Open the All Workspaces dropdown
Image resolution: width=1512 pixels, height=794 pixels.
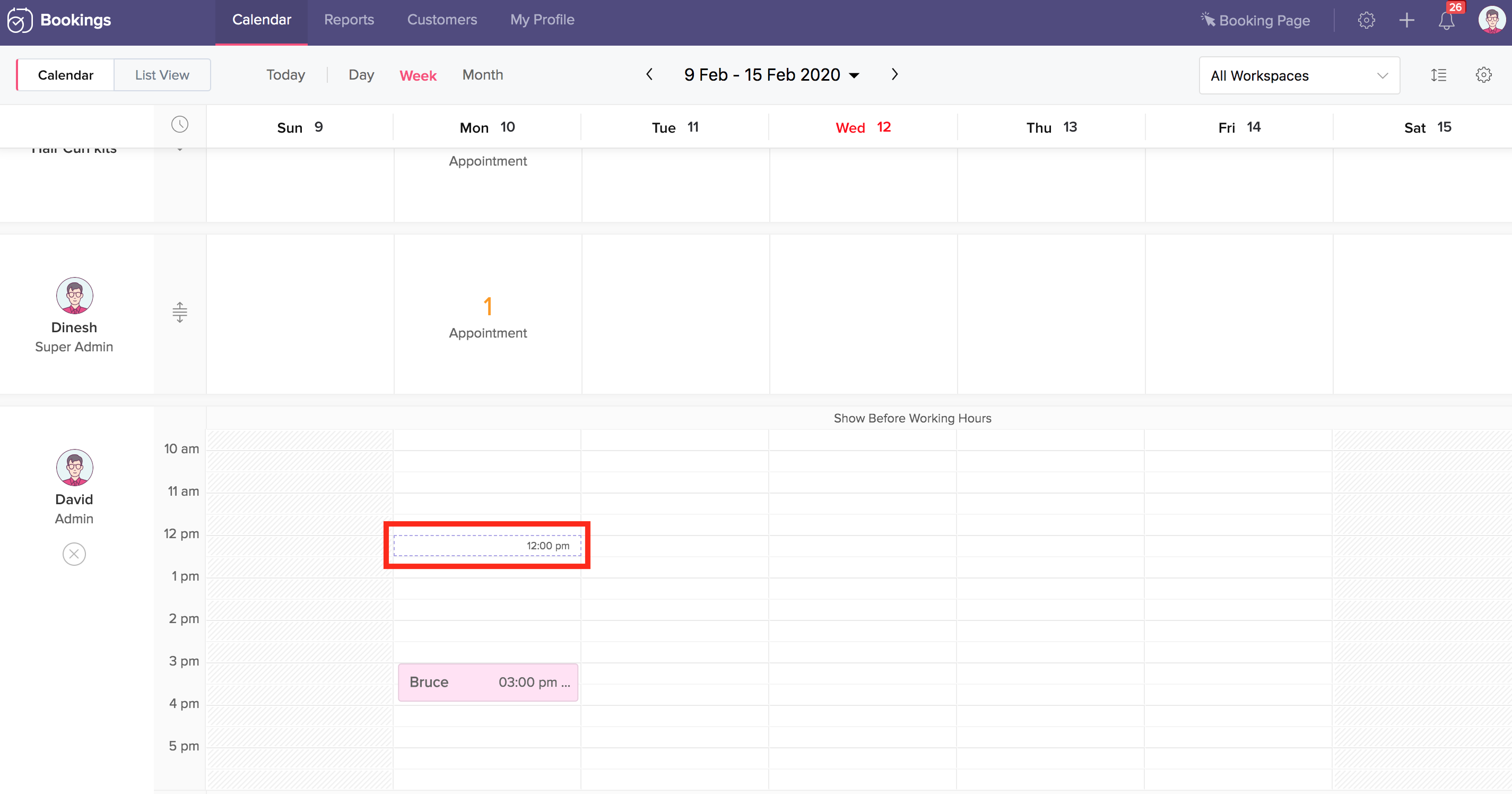click(1299, 76)
